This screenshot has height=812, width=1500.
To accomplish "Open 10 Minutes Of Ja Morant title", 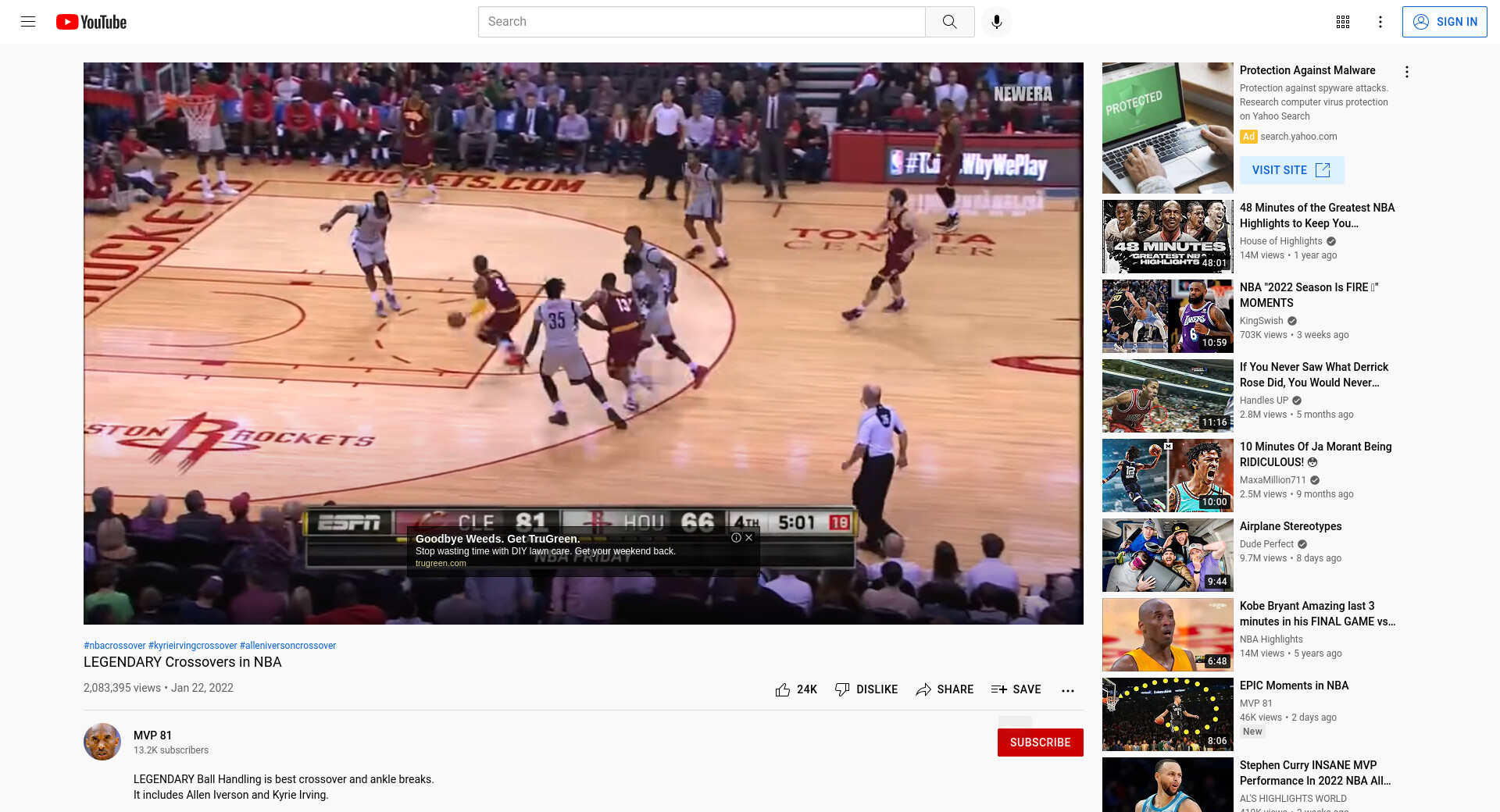I will pos(1315,454).
